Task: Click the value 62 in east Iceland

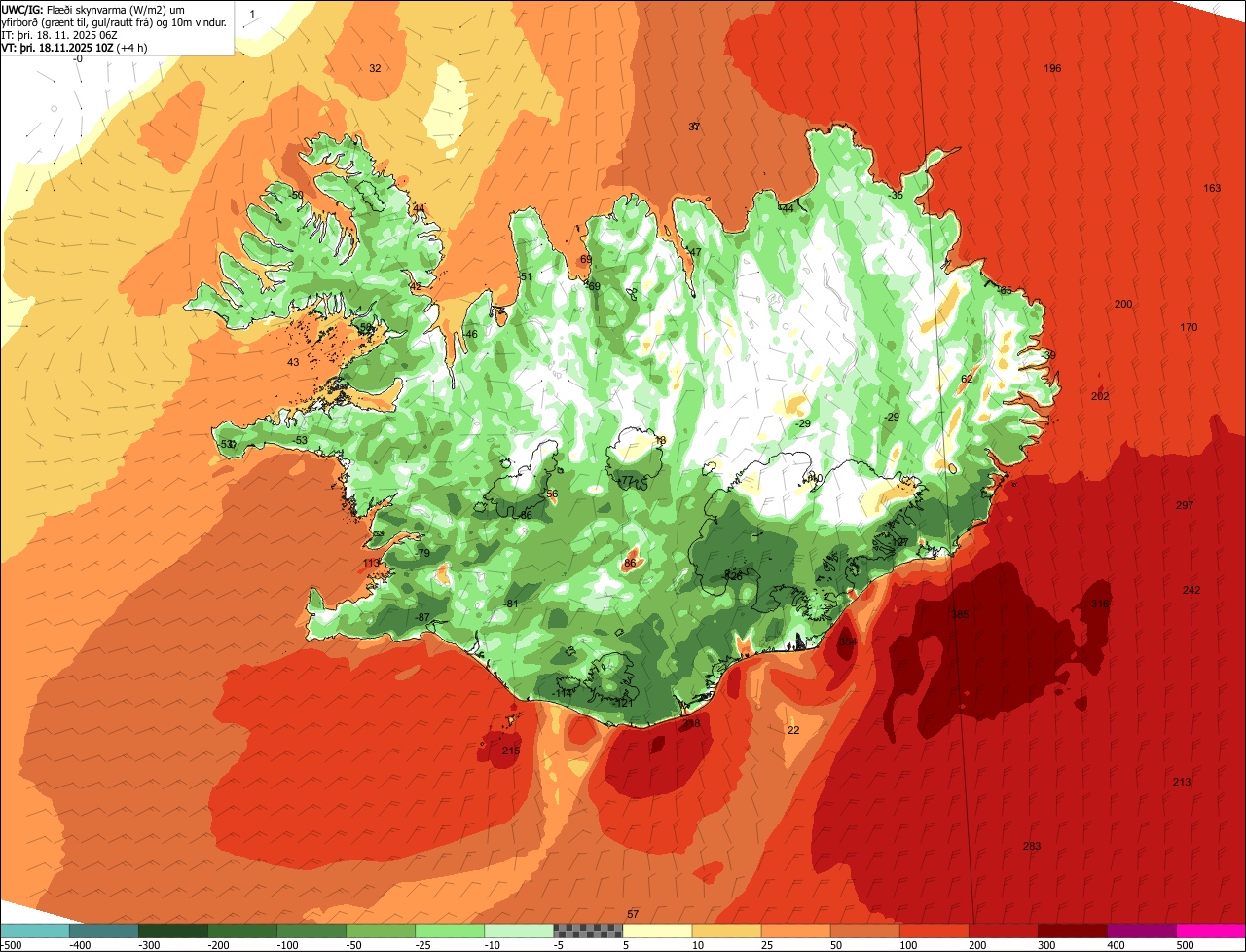Action: pos(967,379)
